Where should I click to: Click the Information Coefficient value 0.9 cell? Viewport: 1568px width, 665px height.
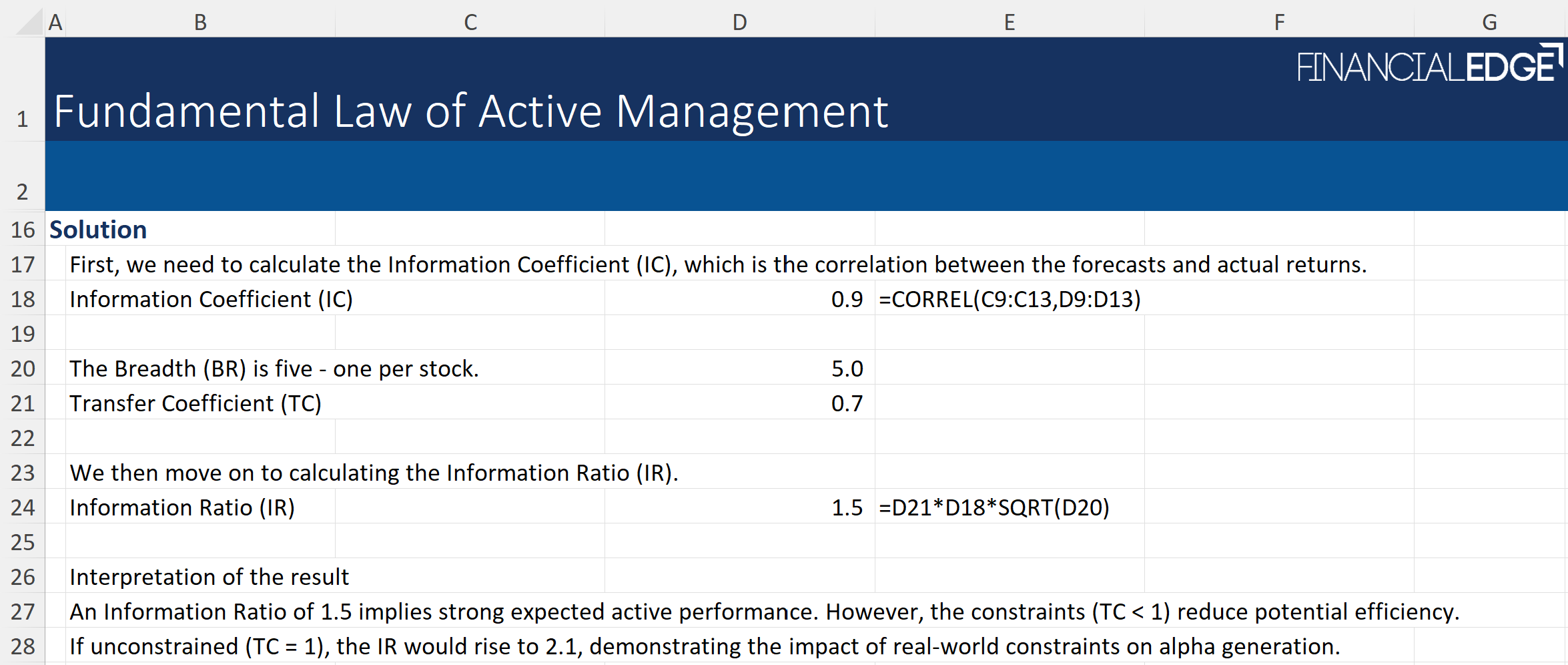click(739, 299)
